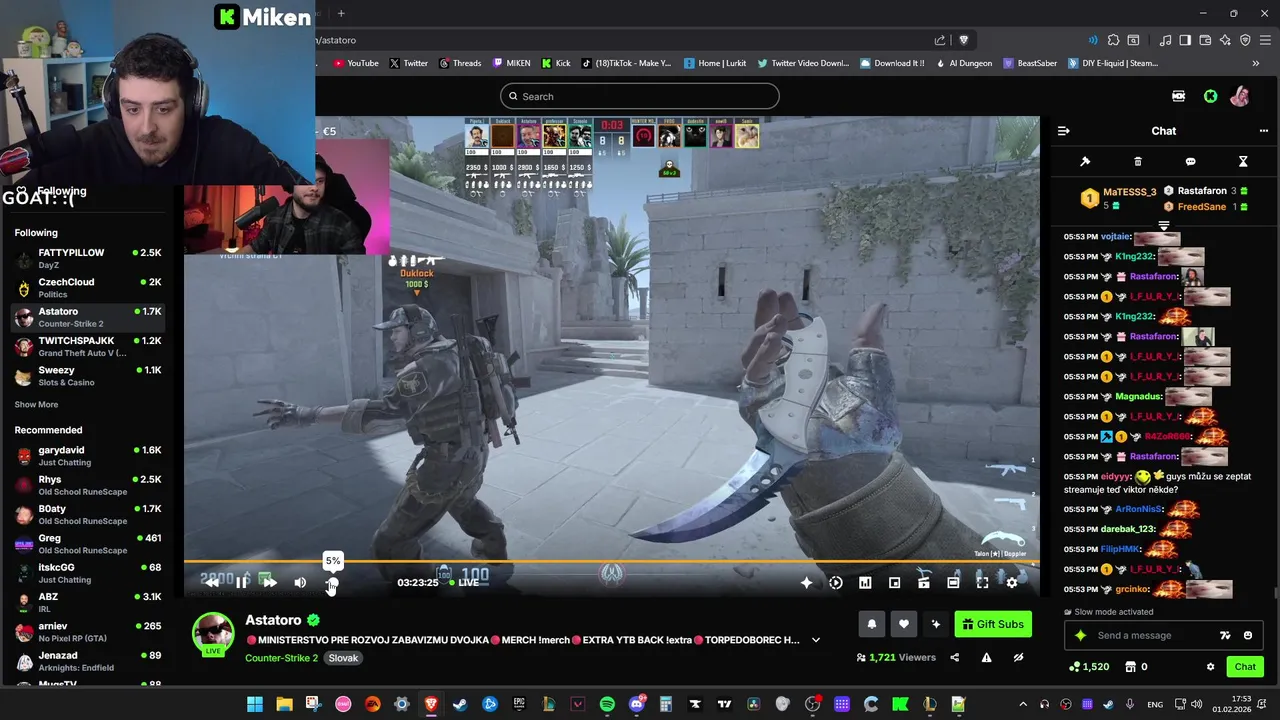Collapse the chat panel arrow icon
Viewport: 1280px width, 720px height.
click(x=1064, y=131)
